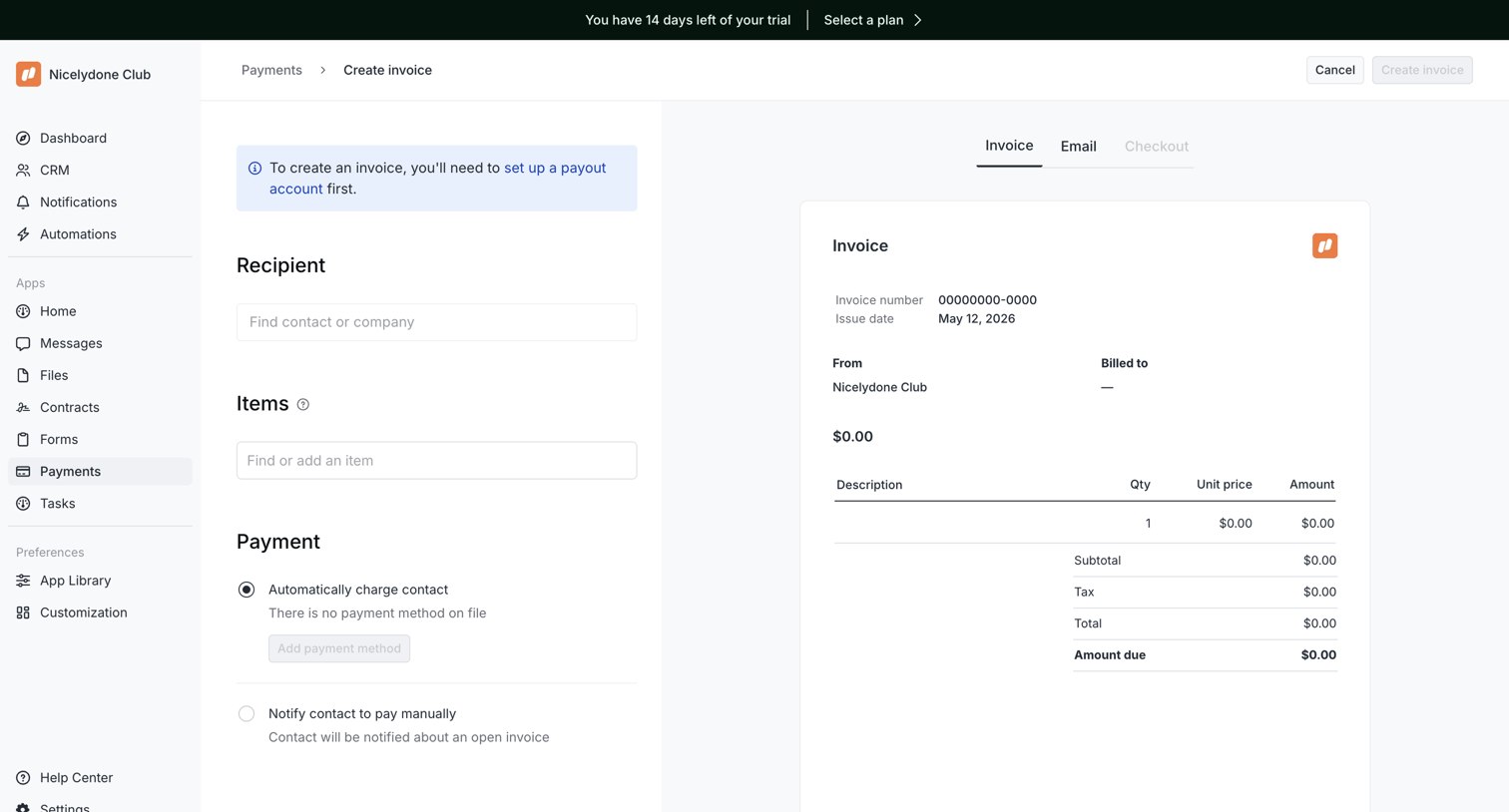Click the invoice number 00000000-0000
Image resolution: width=1509 pixels, height=812 pixels.
coord(987,300)
